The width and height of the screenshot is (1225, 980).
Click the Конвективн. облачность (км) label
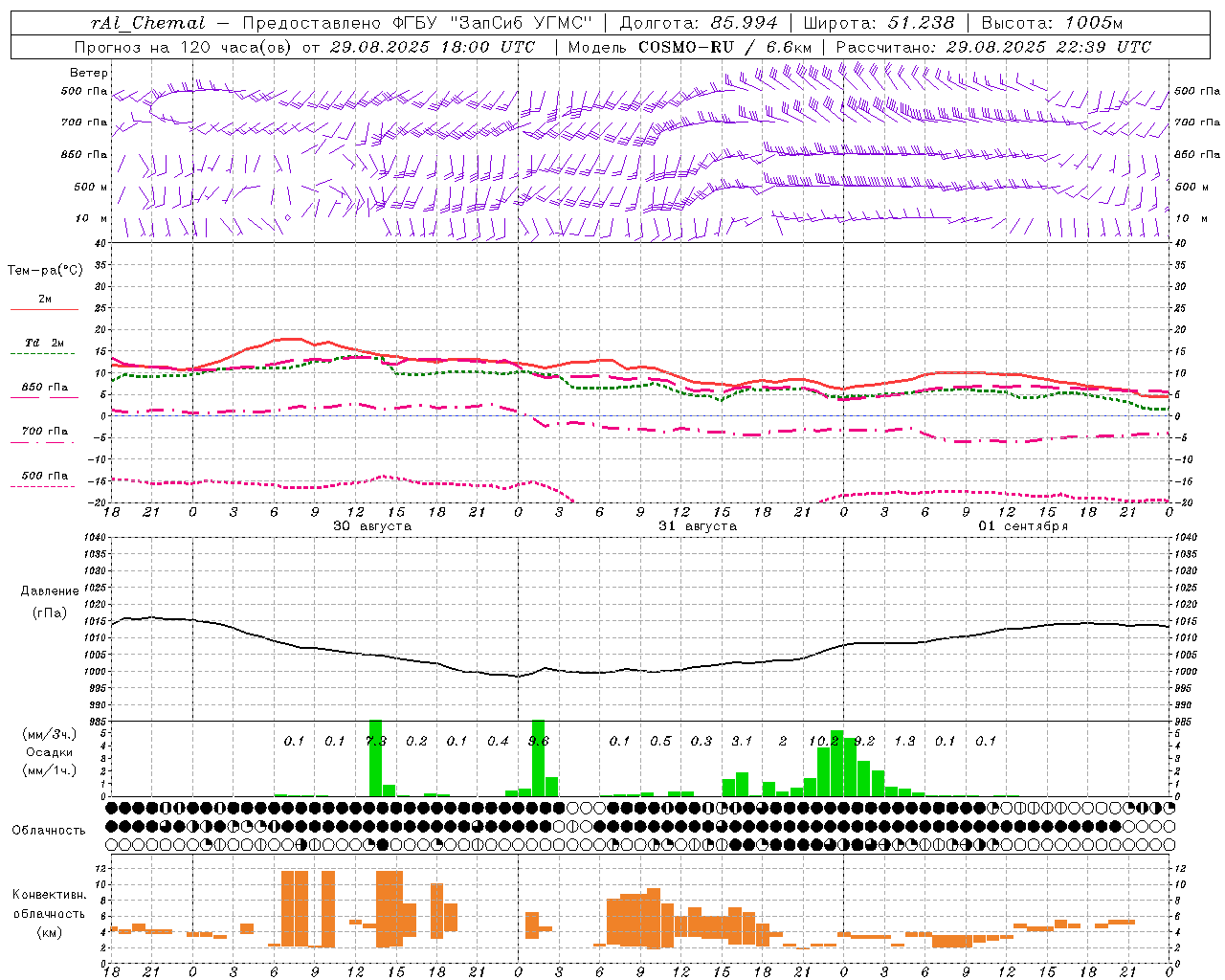pyautogui.click(x=49, y=913)
